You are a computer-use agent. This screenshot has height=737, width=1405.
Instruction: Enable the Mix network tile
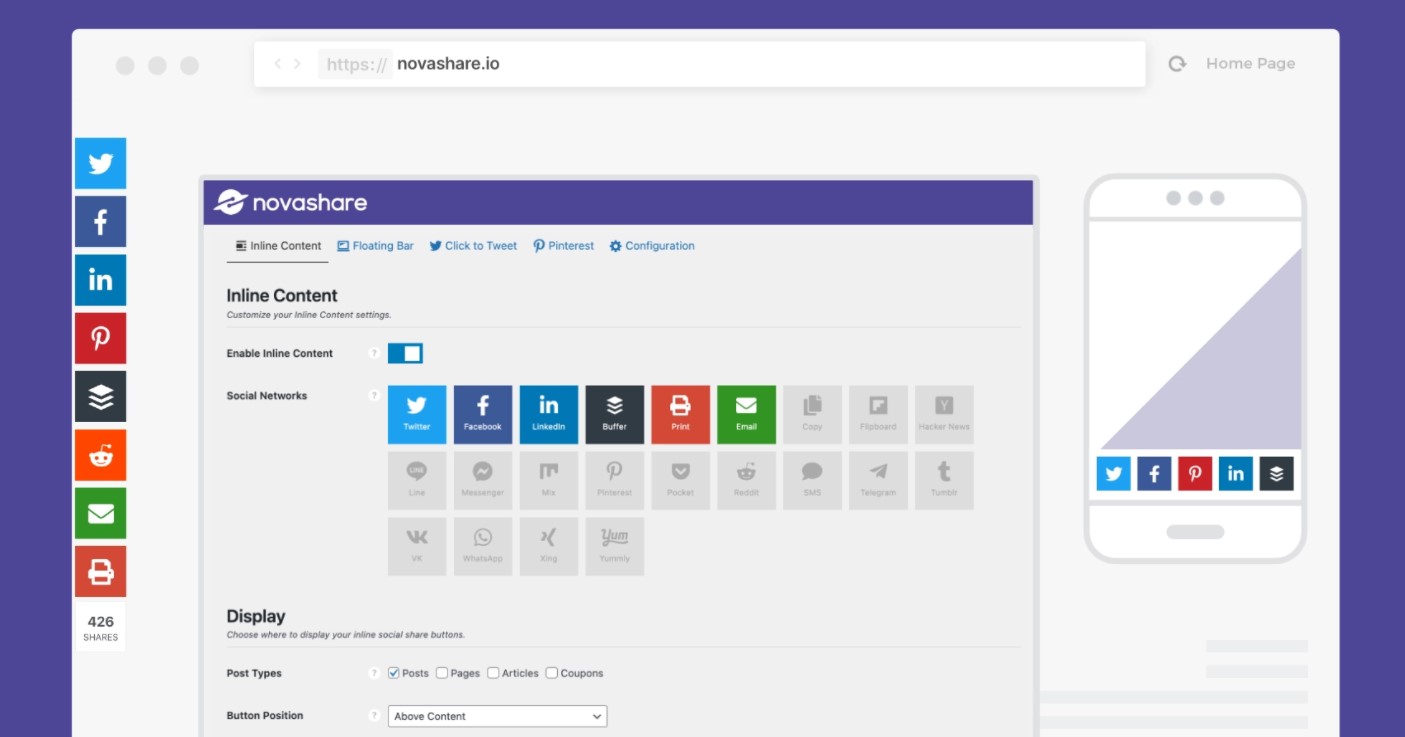click(549, 480)
